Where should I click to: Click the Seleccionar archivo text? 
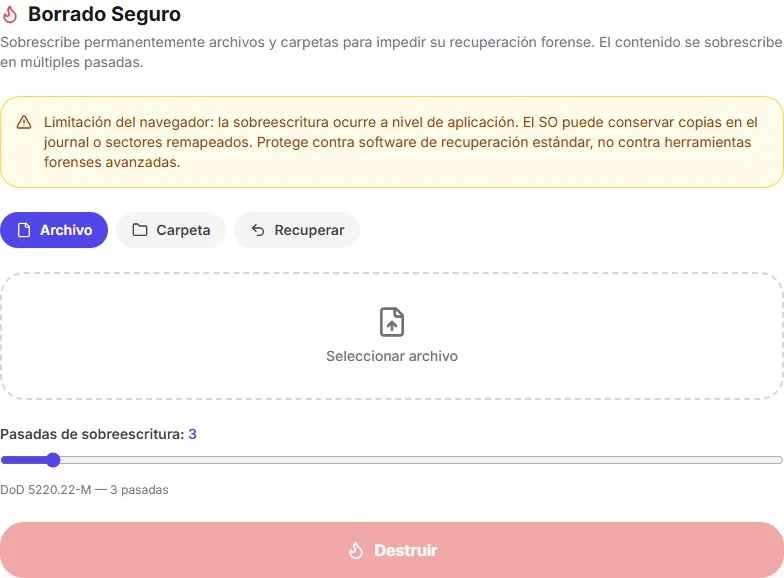coord(392,356)
